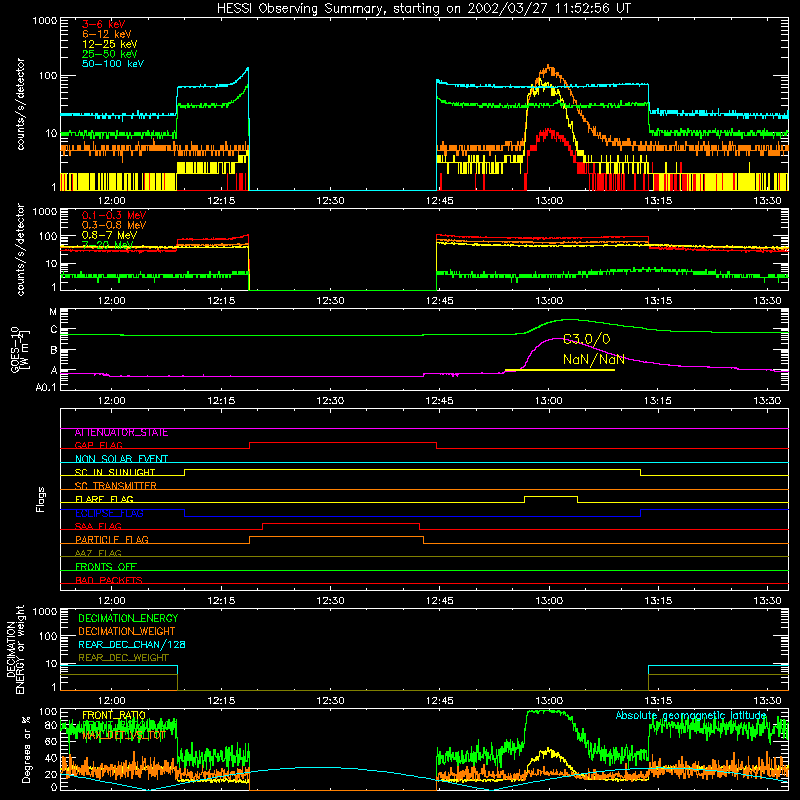
Task: Select the red 3-6 keV legend label
Action: [x=104, y=24]
